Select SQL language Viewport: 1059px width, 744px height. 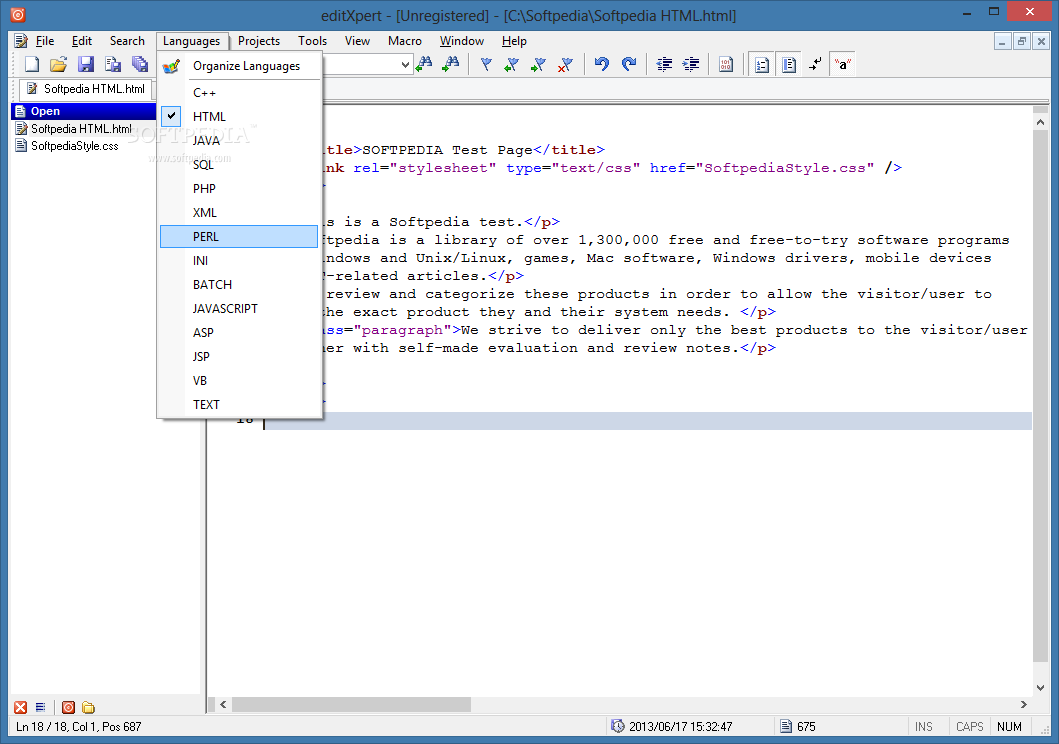coord(239,165)
